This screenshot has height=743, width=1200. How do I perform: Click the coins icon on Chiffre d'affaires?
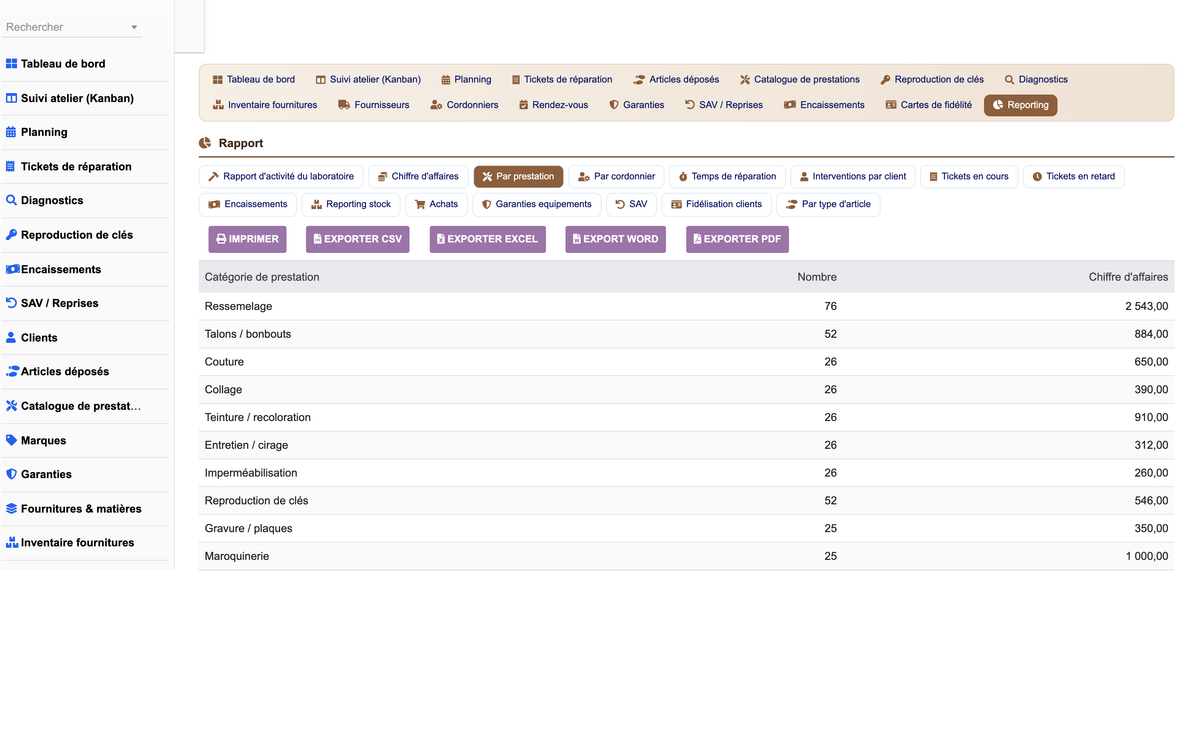coord(382,177)
